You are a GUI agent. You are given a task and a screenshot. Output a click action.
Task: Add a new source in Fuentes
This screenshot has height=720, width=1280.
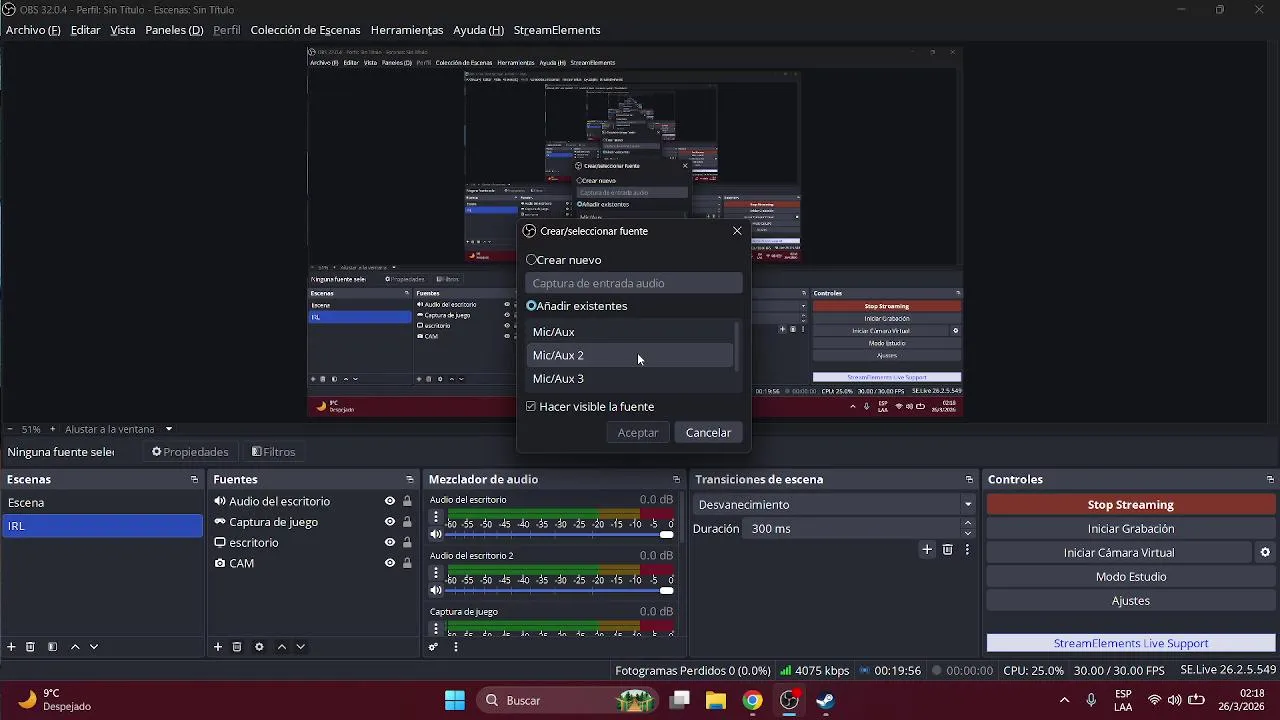(x=217, y=647)
